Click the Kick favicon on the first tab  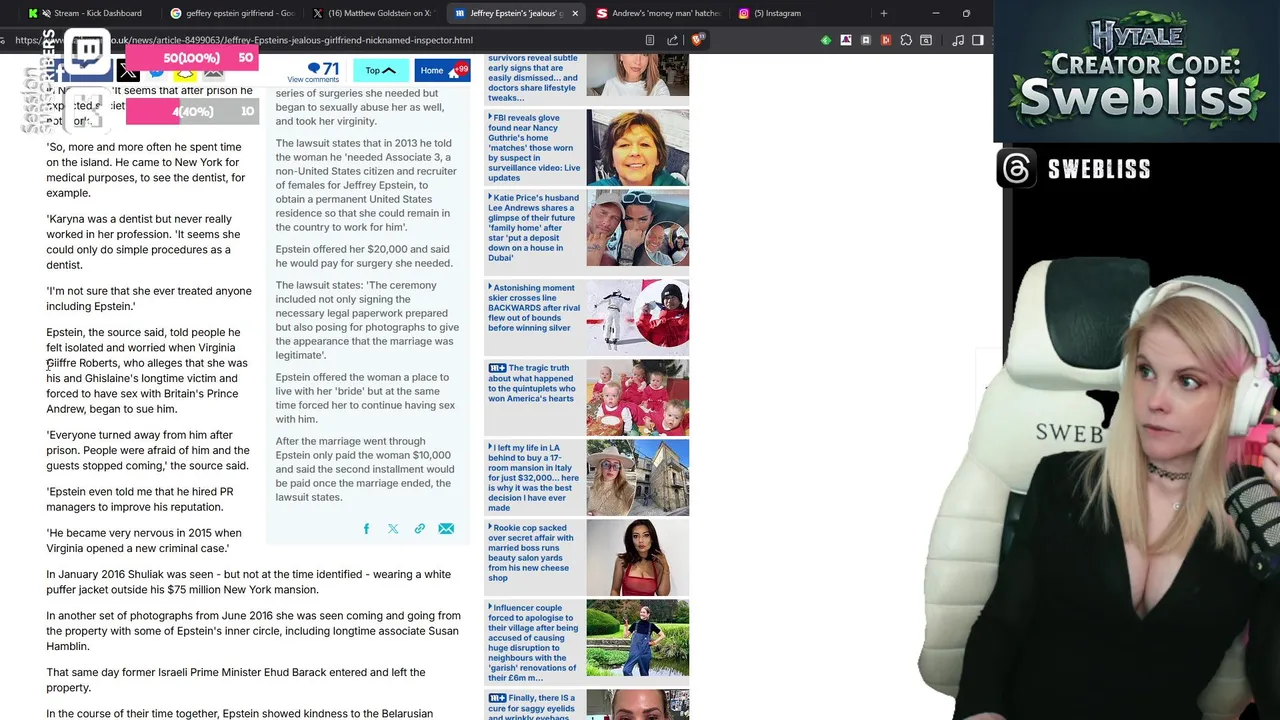coord(33,13)
